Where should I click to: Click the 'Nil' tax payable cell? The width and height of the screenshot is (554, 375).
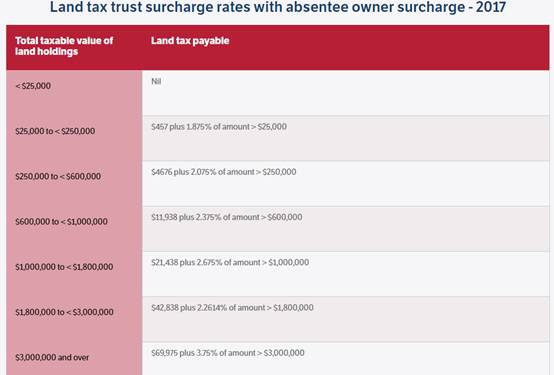[x=156, y=81]
